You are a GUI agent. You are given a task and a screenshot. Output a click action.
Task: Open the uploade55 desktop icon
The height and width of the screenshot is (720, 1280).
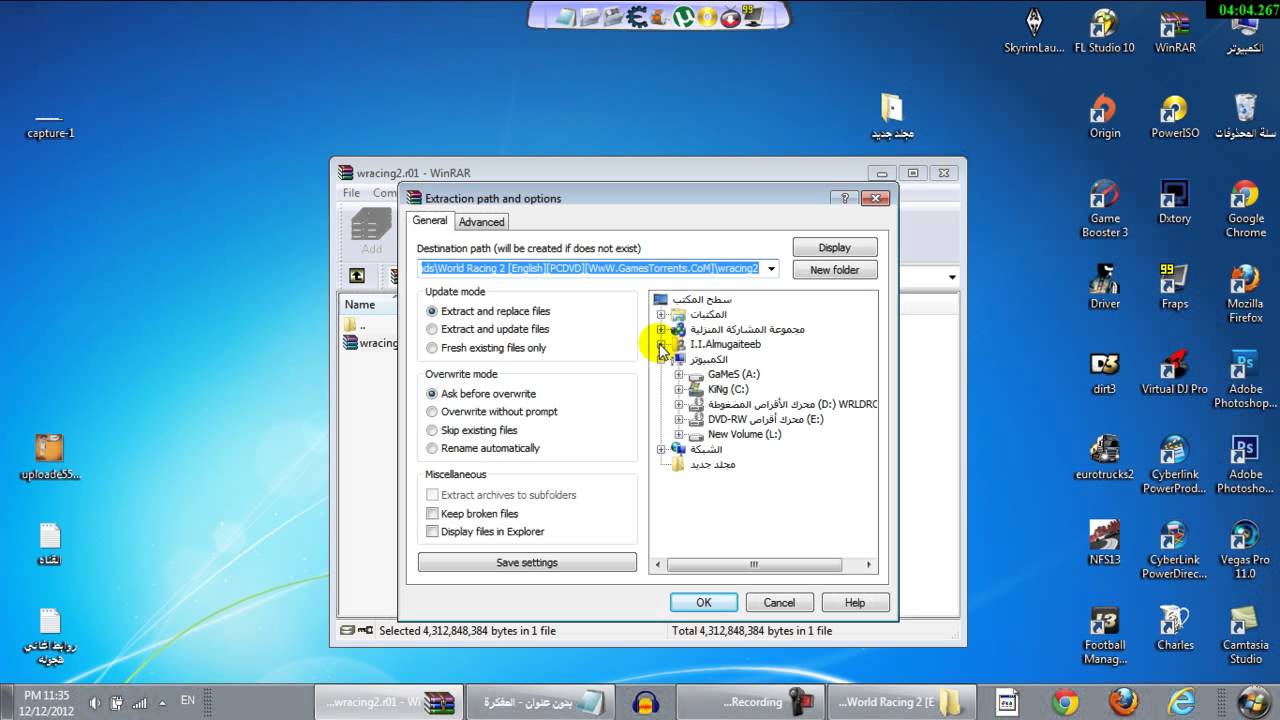click(x=50, y=457)
